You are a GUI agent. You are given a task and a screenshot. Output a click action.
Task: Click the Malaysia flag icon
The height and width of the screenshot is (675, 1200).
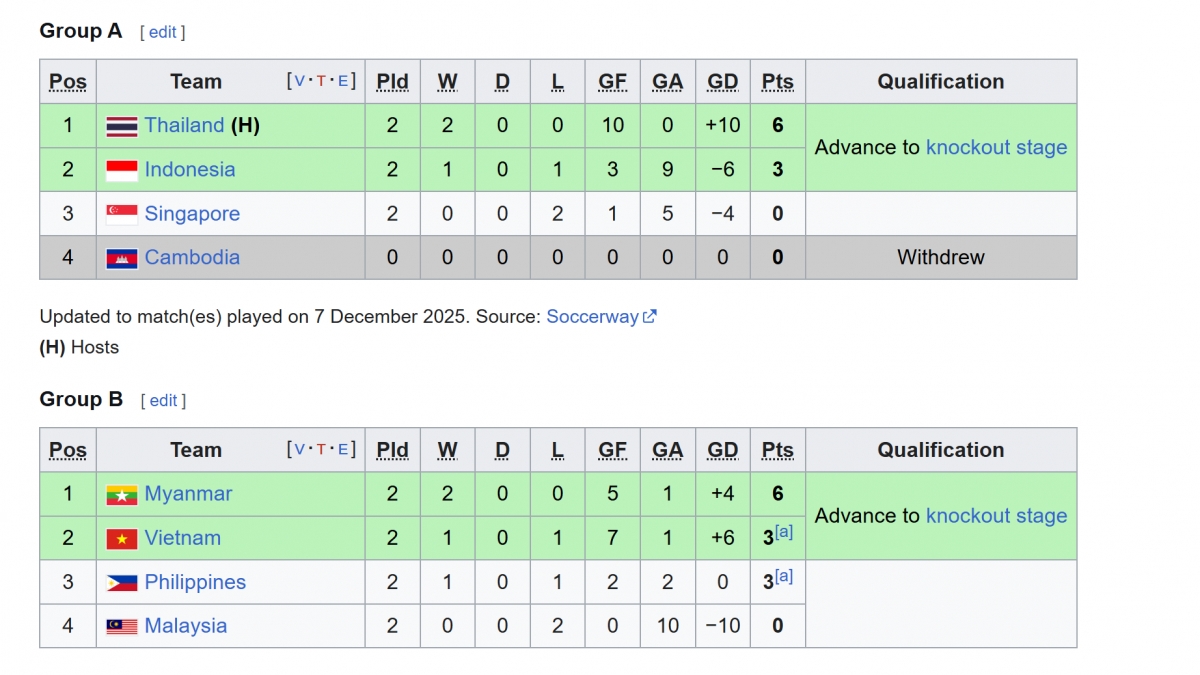[122, 626]
